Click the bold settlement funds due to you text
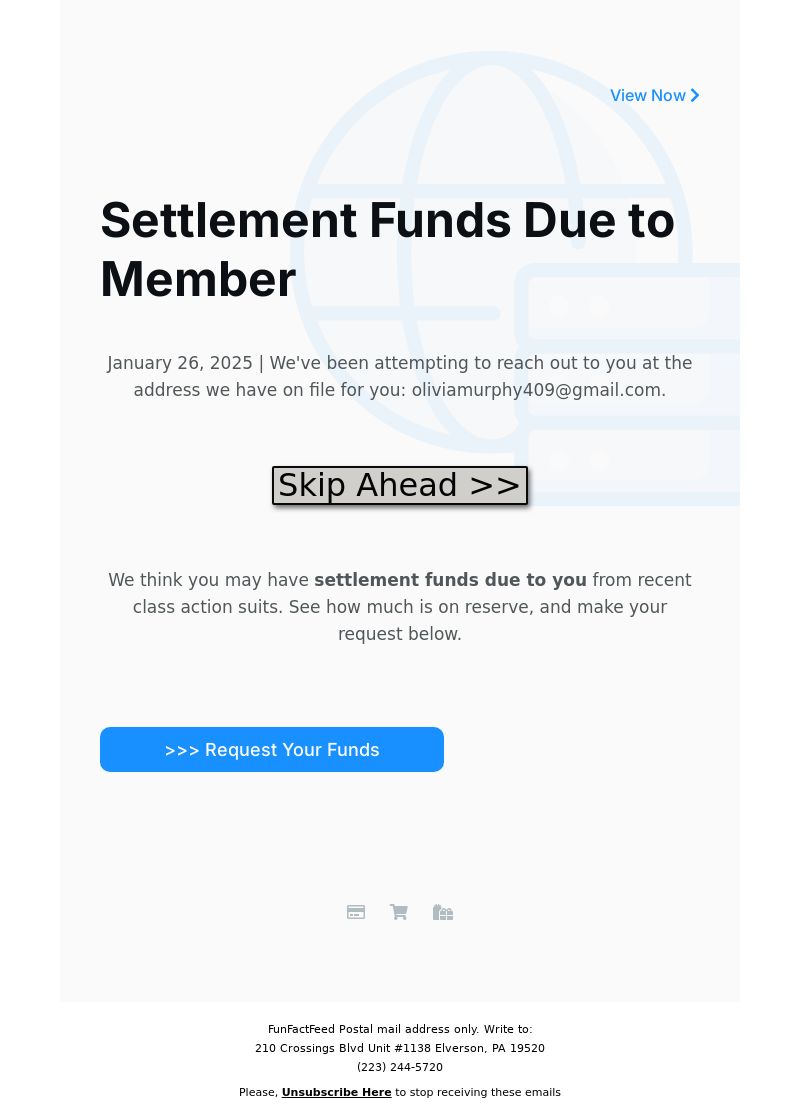 (x=450, y=580)
